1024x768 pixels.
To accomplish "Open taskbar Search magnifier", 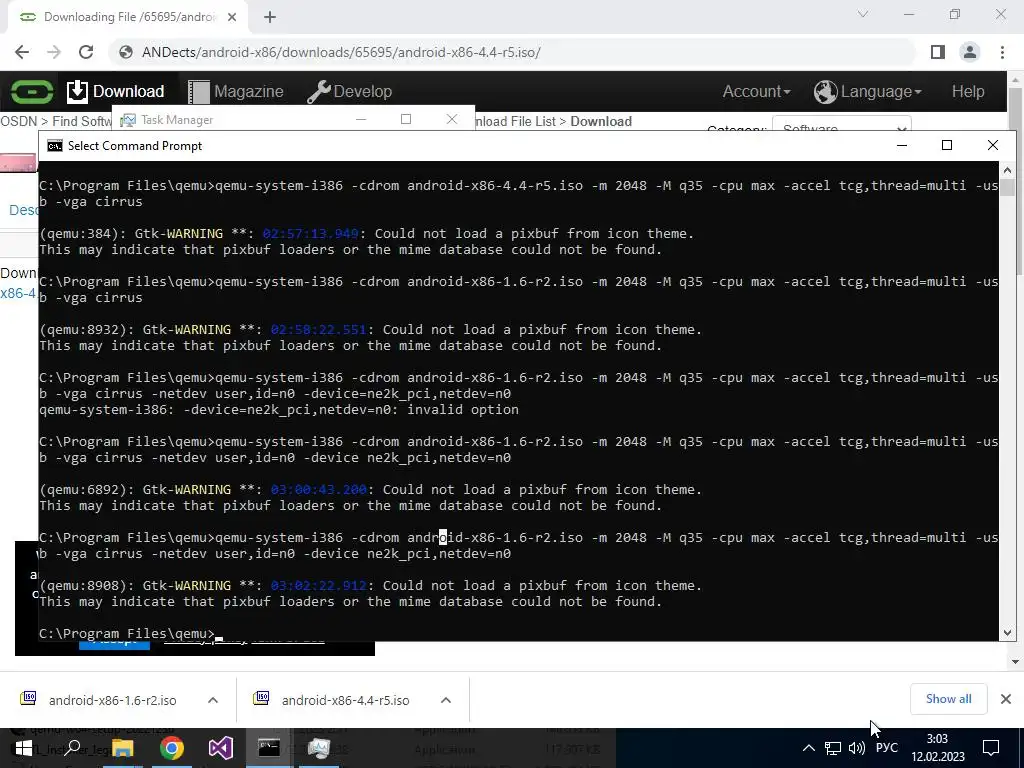I will click(72, 748).
